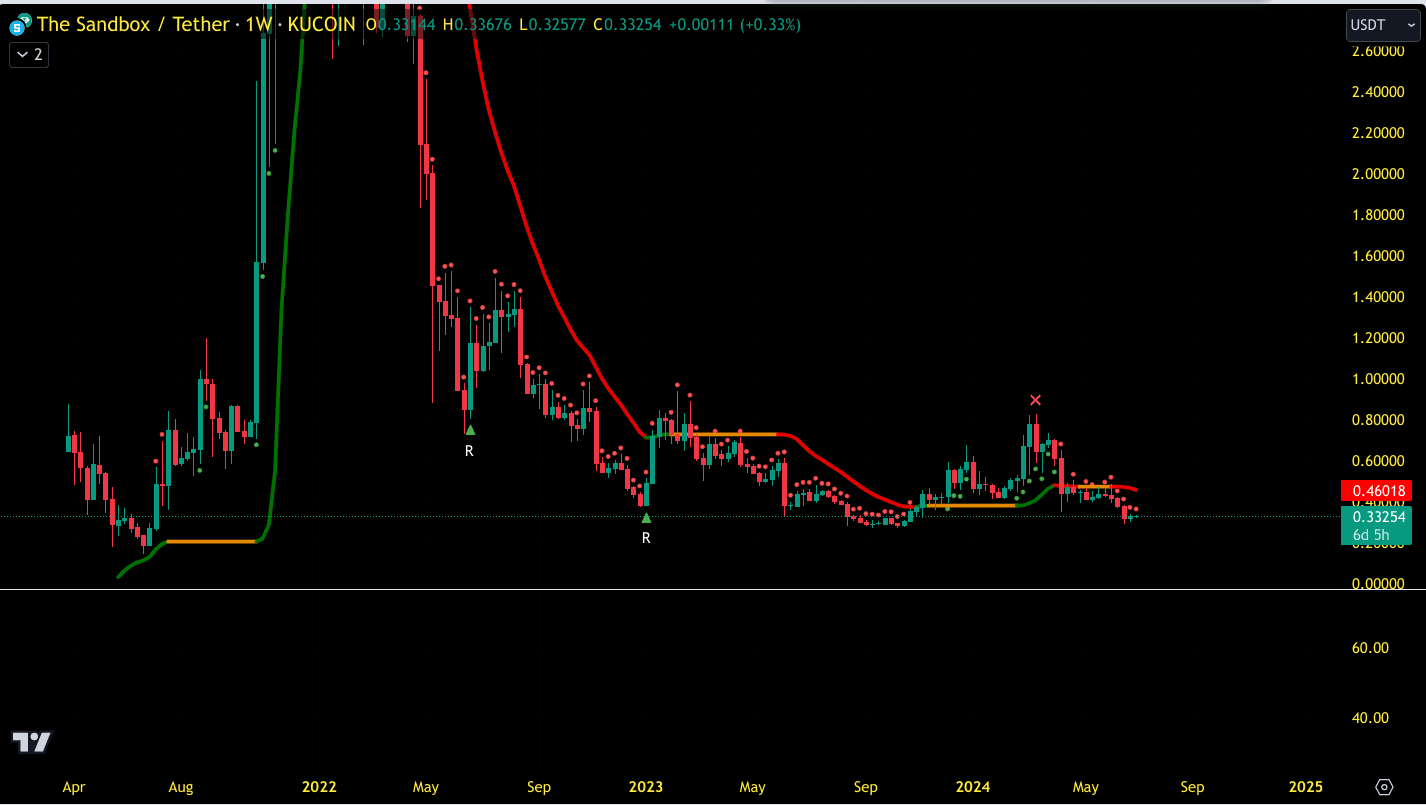The height and width of the screenshot is (805, 1426).
Task: Click the 2.00000 price axis label
Action: [x=1378, y=174]
